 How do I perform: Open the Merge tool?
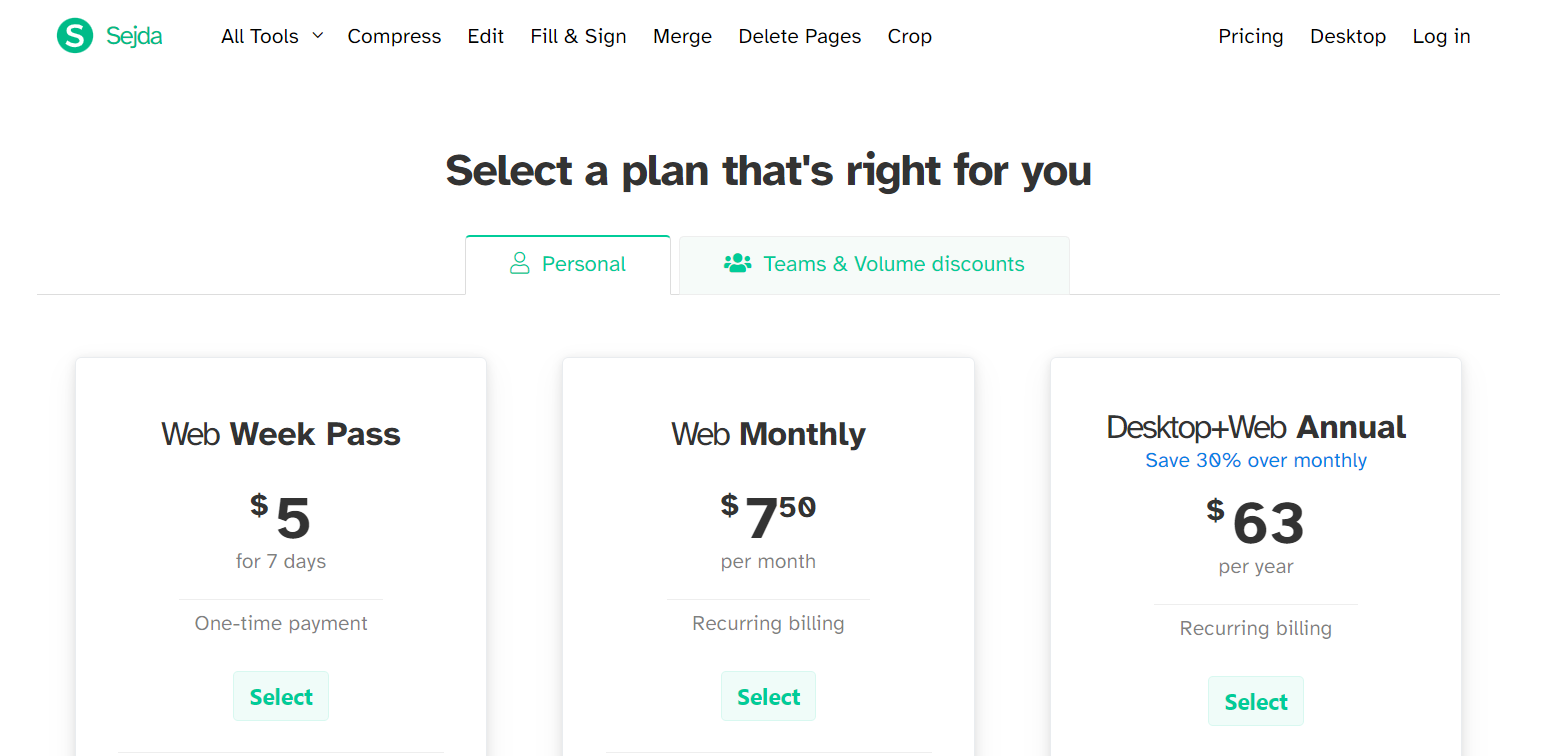tap(683, 36)
